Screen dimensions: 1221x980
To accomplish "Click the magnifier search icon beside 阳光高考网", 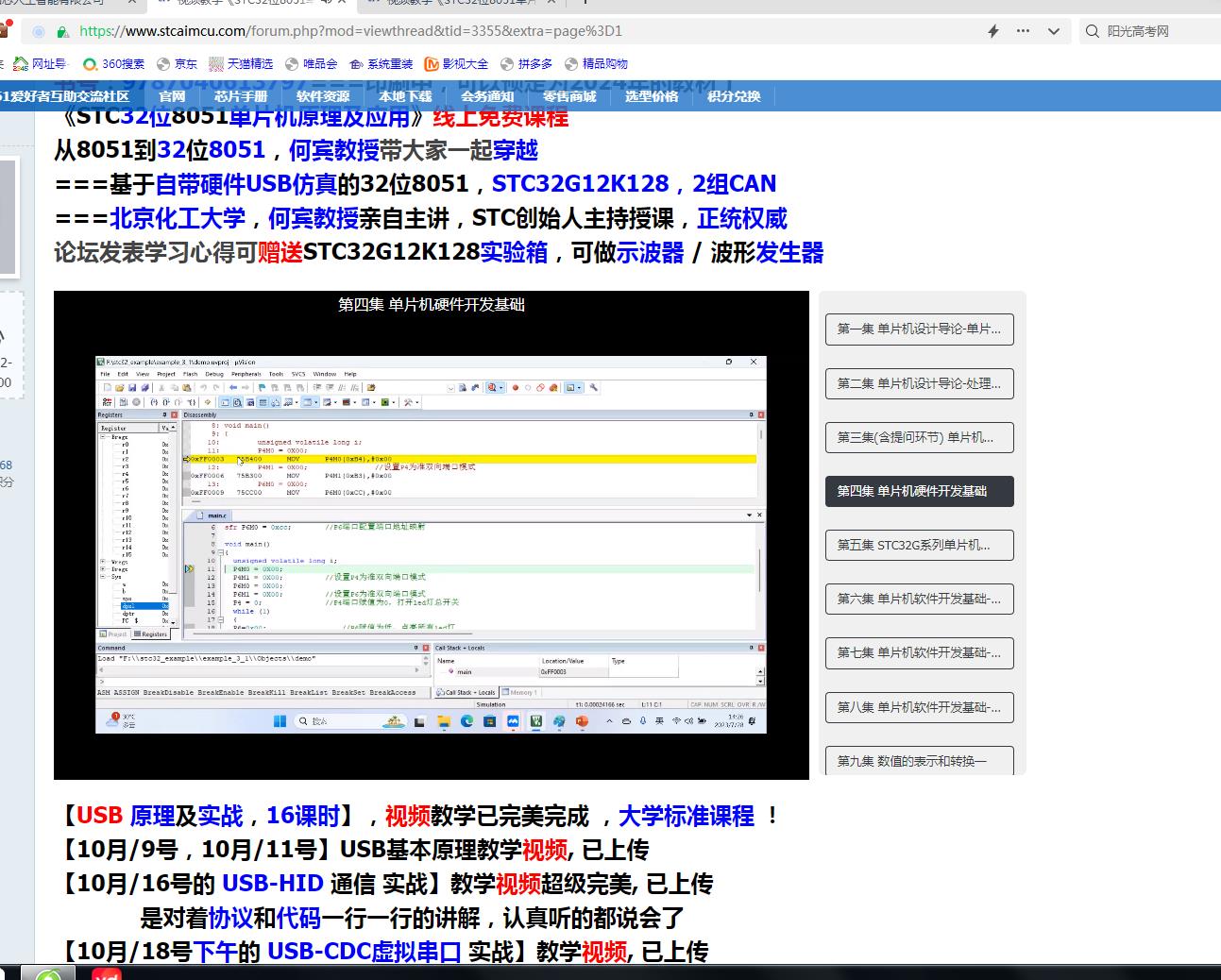I will [x=1093, y=31].
